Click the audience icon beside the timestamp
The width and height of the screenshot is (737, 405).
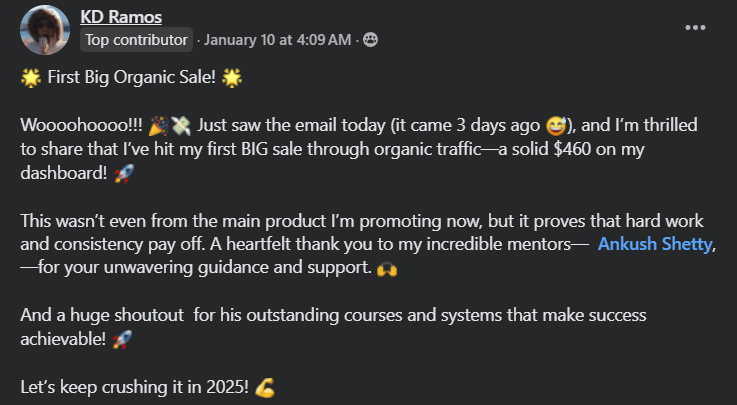click(x=371, y=40)
